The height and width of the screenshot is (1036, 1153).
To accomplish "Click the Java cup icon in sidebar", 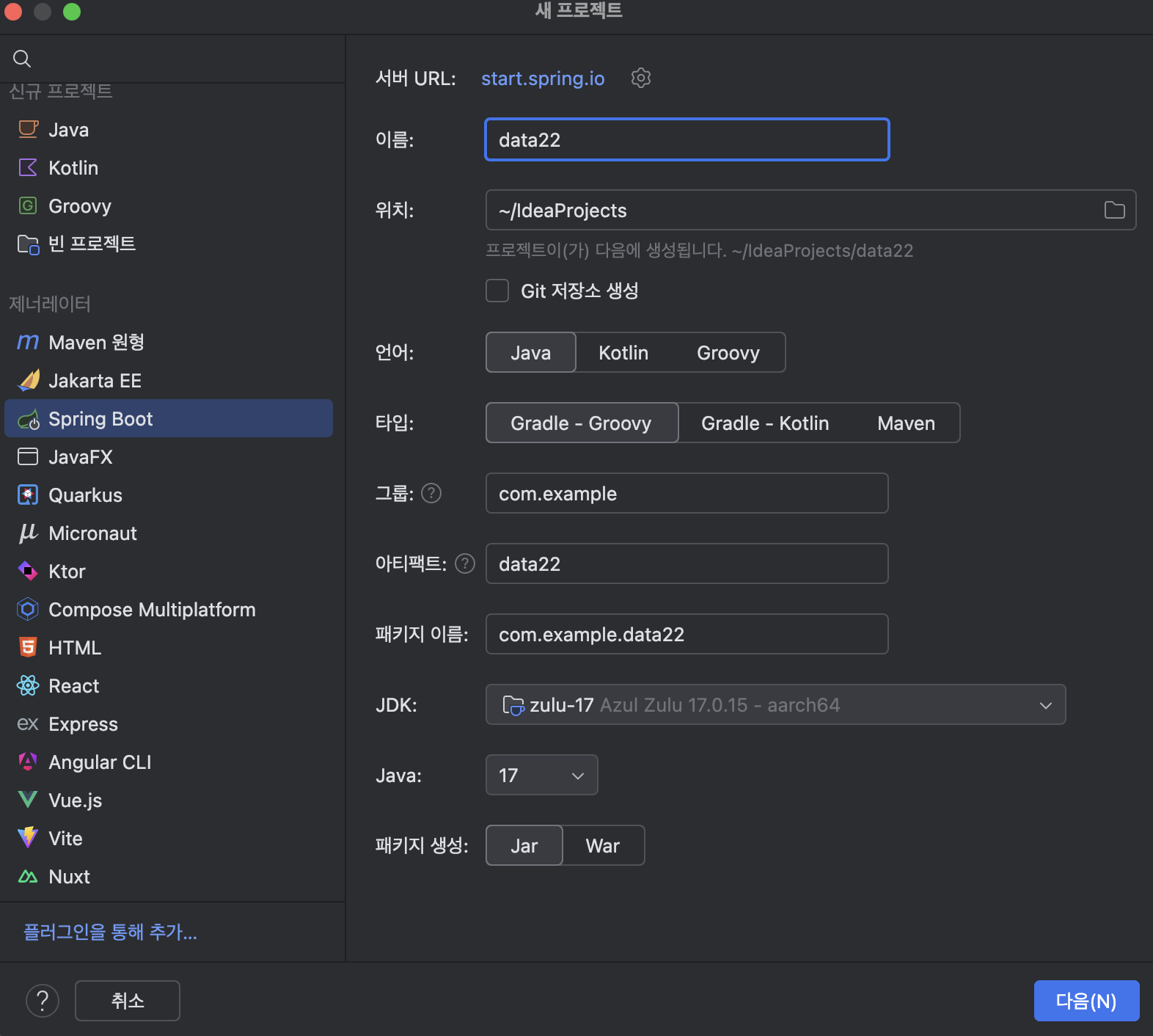I will click(x=28, y=130).
